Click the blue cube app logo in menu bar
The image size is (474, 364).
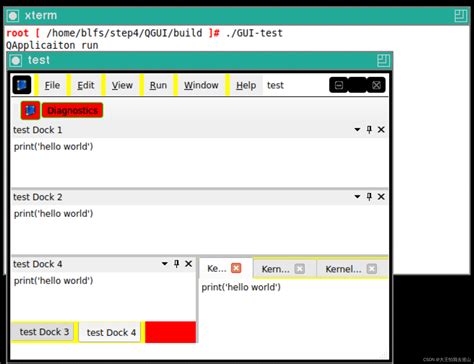(x=22, y=85)
